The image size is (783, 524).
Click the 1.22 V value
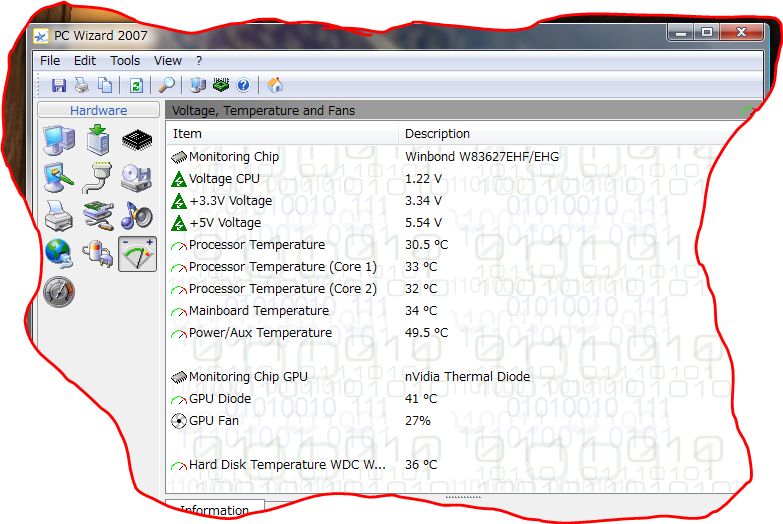pos(423,178)
